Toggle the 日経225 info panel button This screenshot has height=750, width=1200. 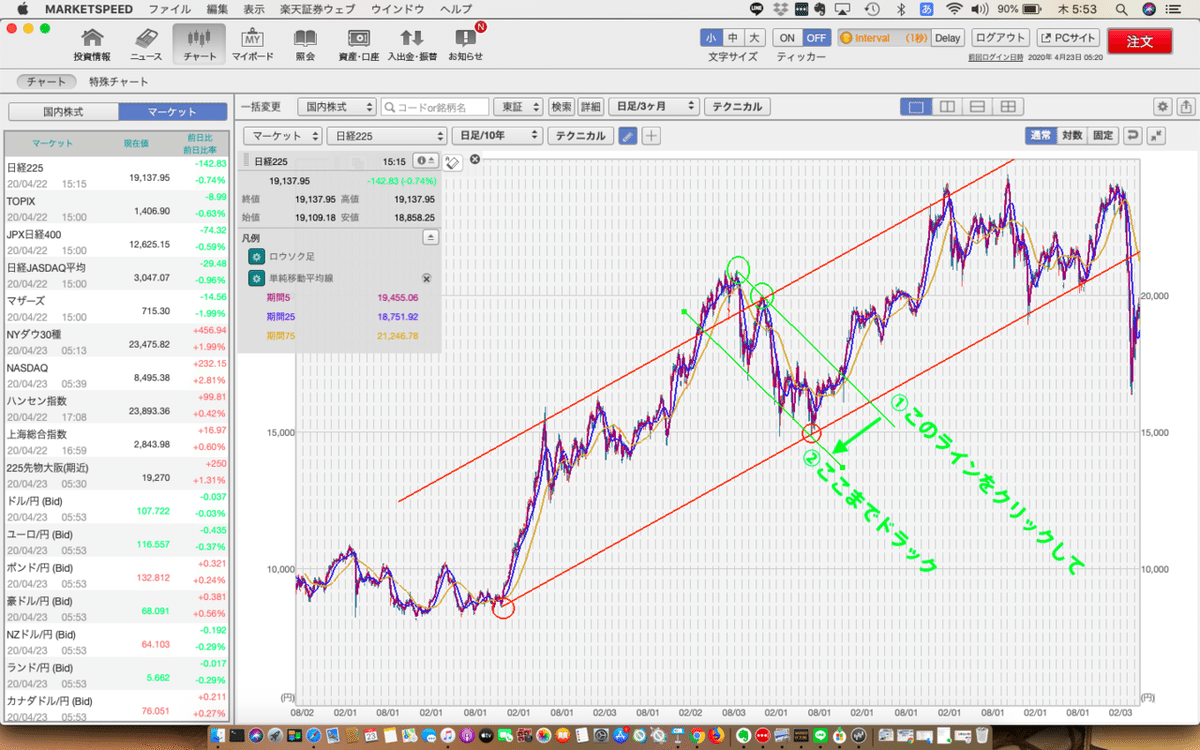pos(426,160)
